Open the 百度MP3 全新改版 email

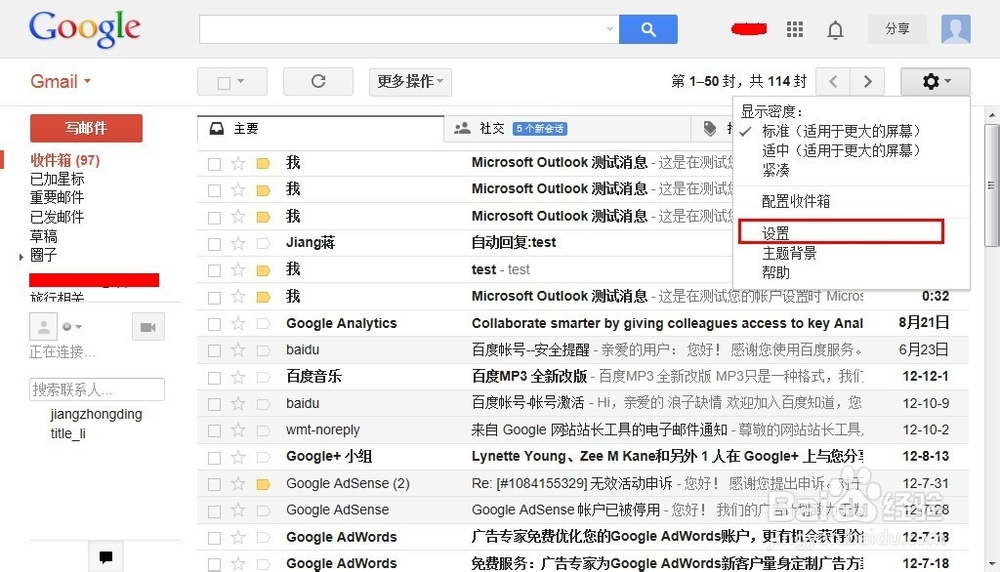click(583, 378)
